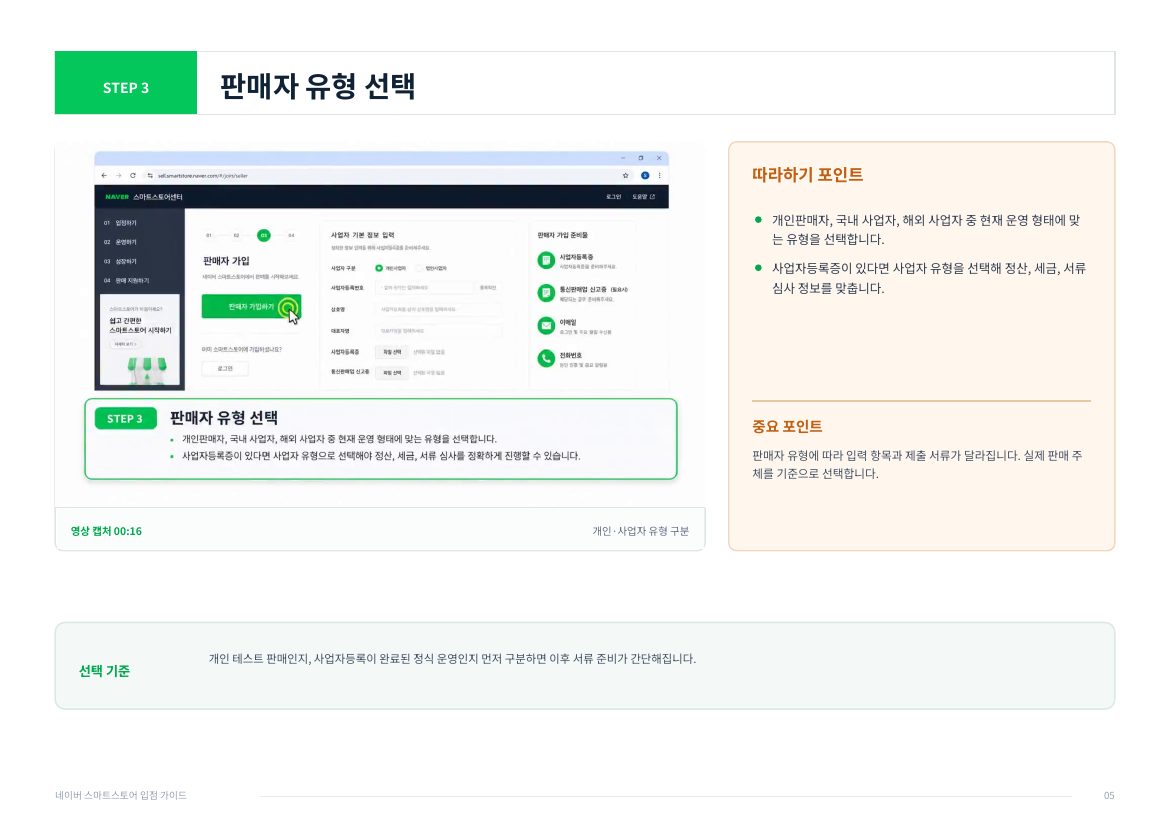
Task: Click the 판매자 가입 준비물 heading
Action: (x=563, y=235)
